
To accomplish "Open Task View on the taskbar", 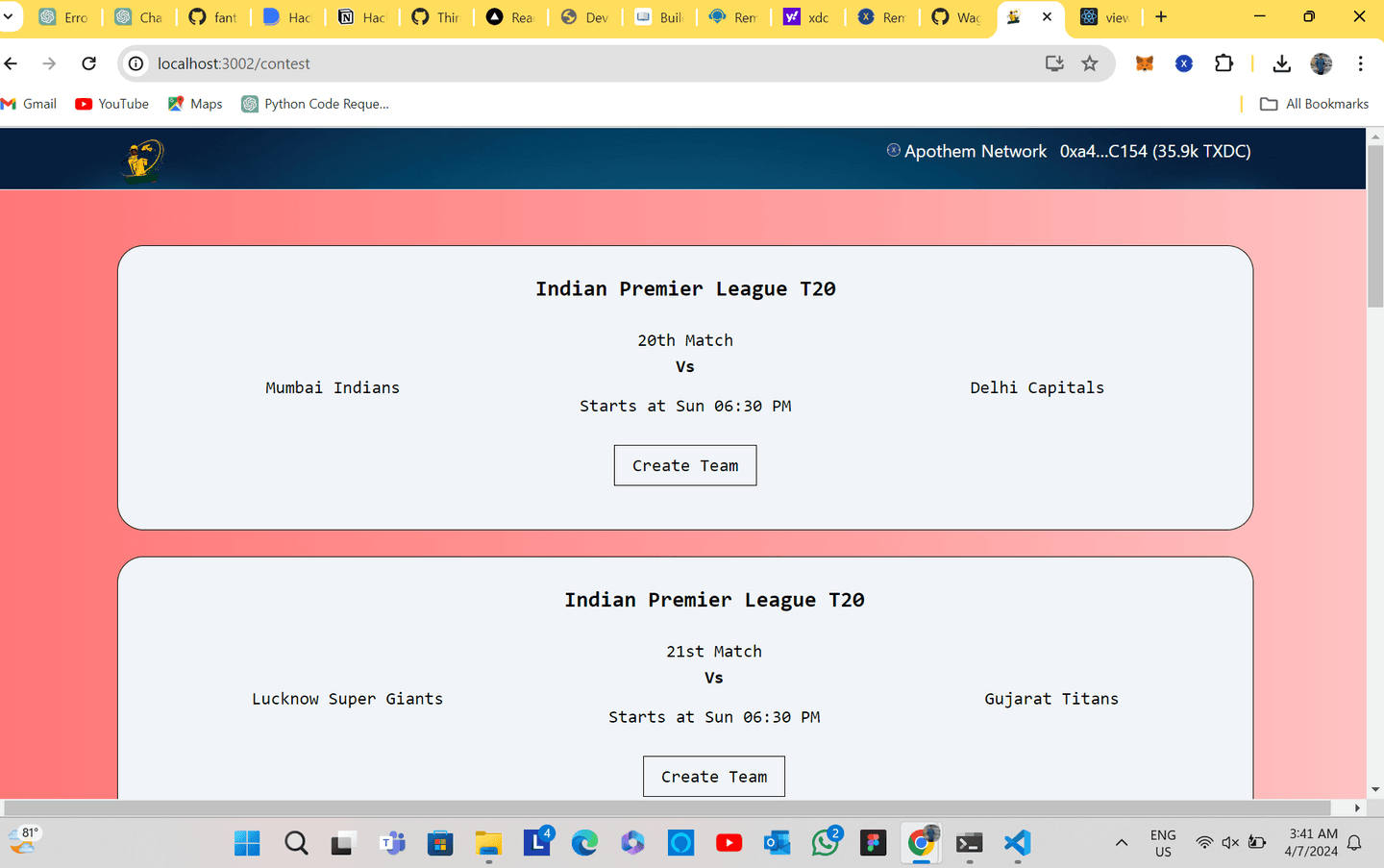I will (x=342, y=843).
